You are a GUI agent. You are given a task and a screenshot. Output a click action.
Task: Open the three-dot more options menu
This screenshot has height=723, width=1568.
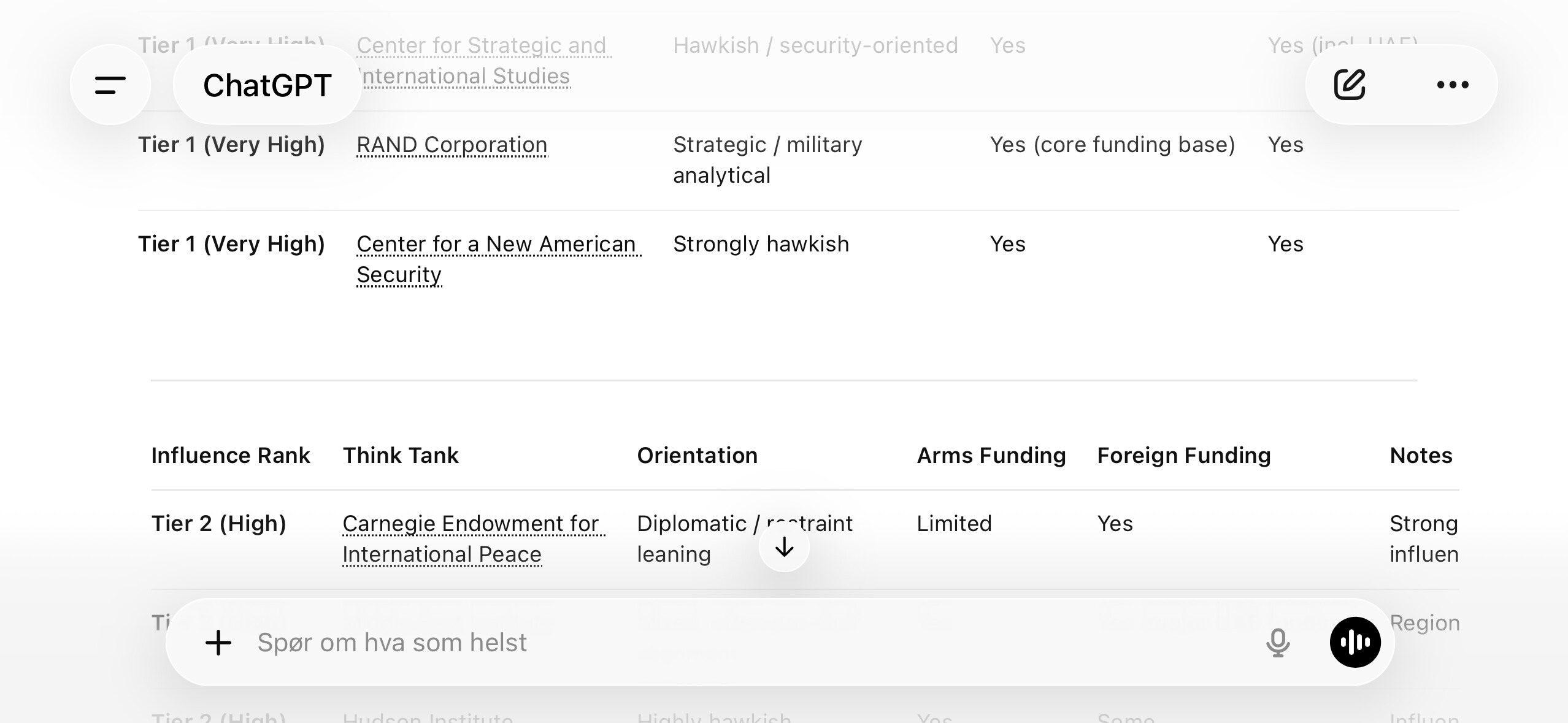pos(1453,85)
